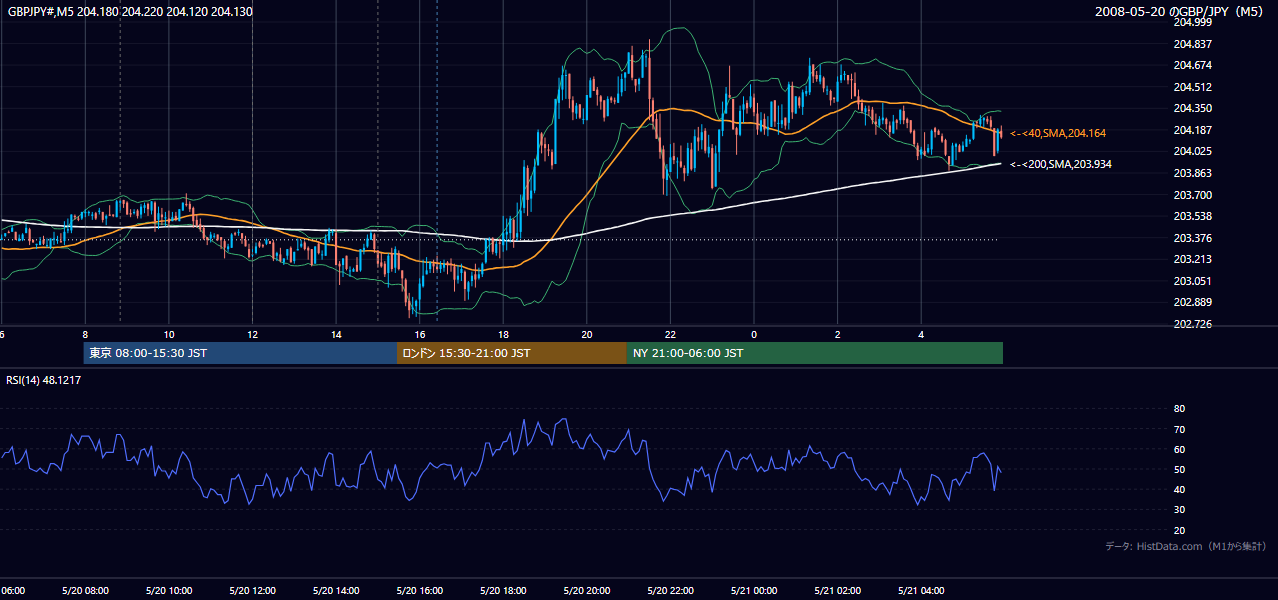Click the RSI 70 level label
This screenshot has width=1278, height=600.
click(x=1179, y=429)
